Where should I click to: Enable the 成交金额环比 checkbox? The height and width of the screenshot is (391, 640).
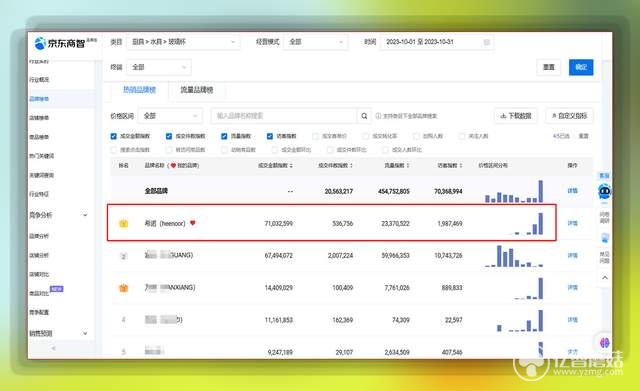pos(275,150)
